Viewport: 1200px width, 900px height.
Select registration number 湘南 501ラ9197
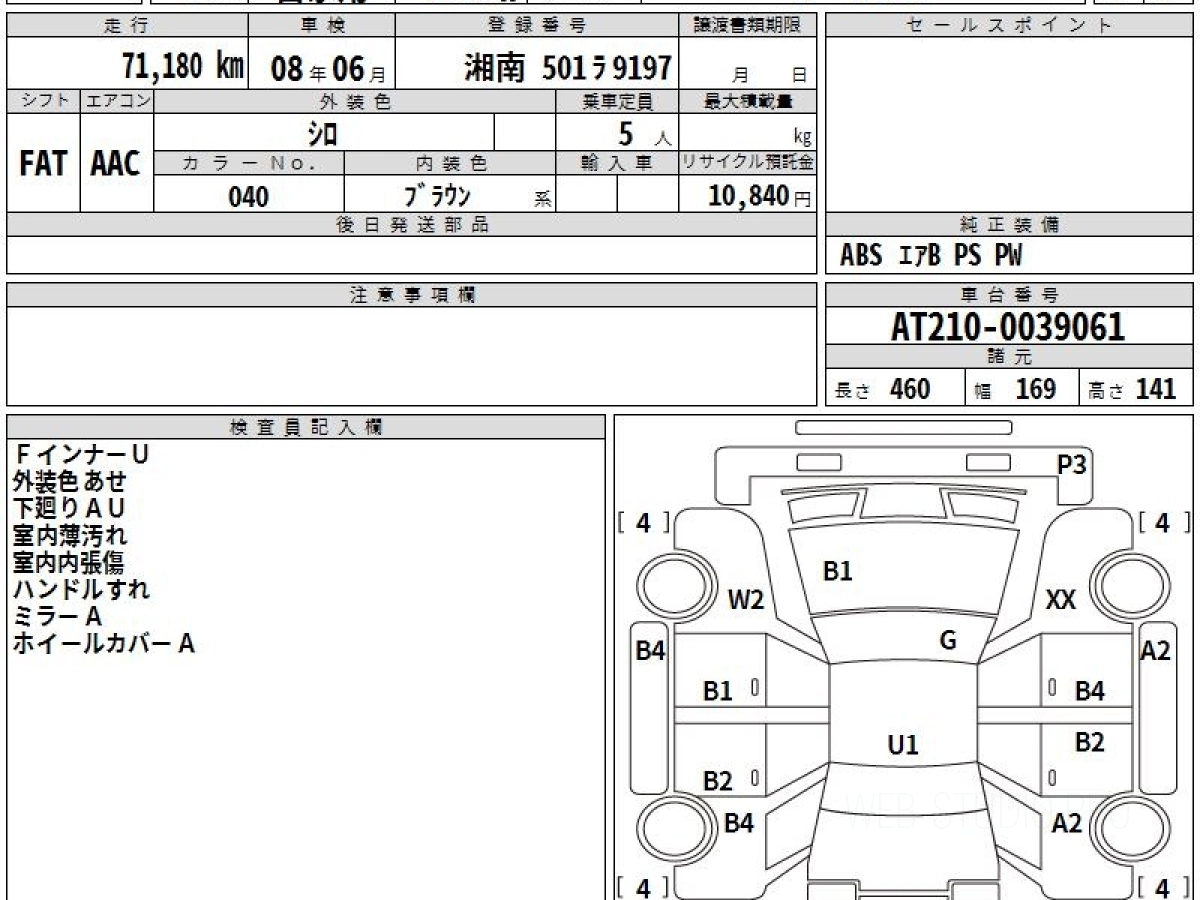[567, 67]
